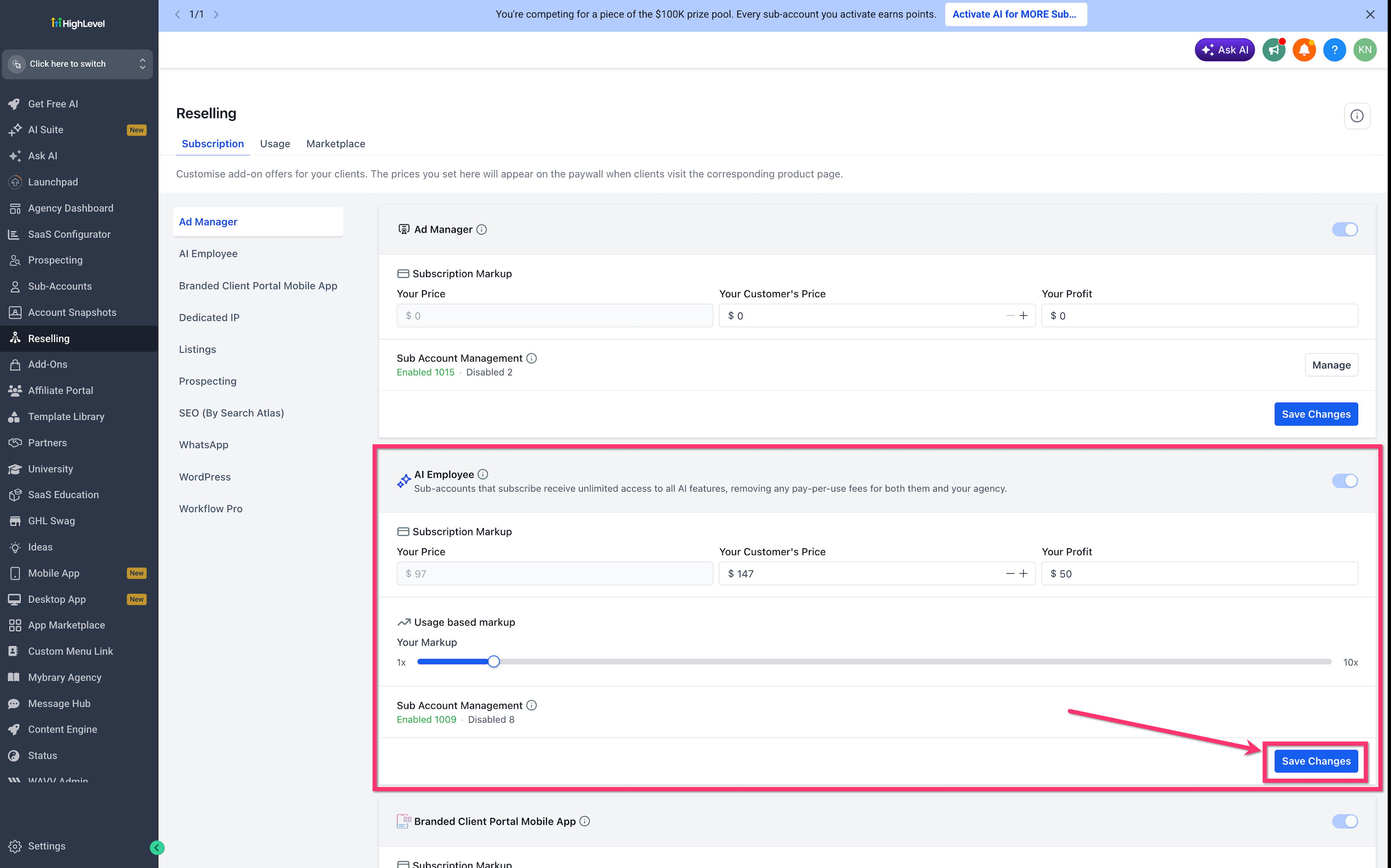
Task: Click the Ideas lightbulb icon
Action: click(x=15, y=547)
